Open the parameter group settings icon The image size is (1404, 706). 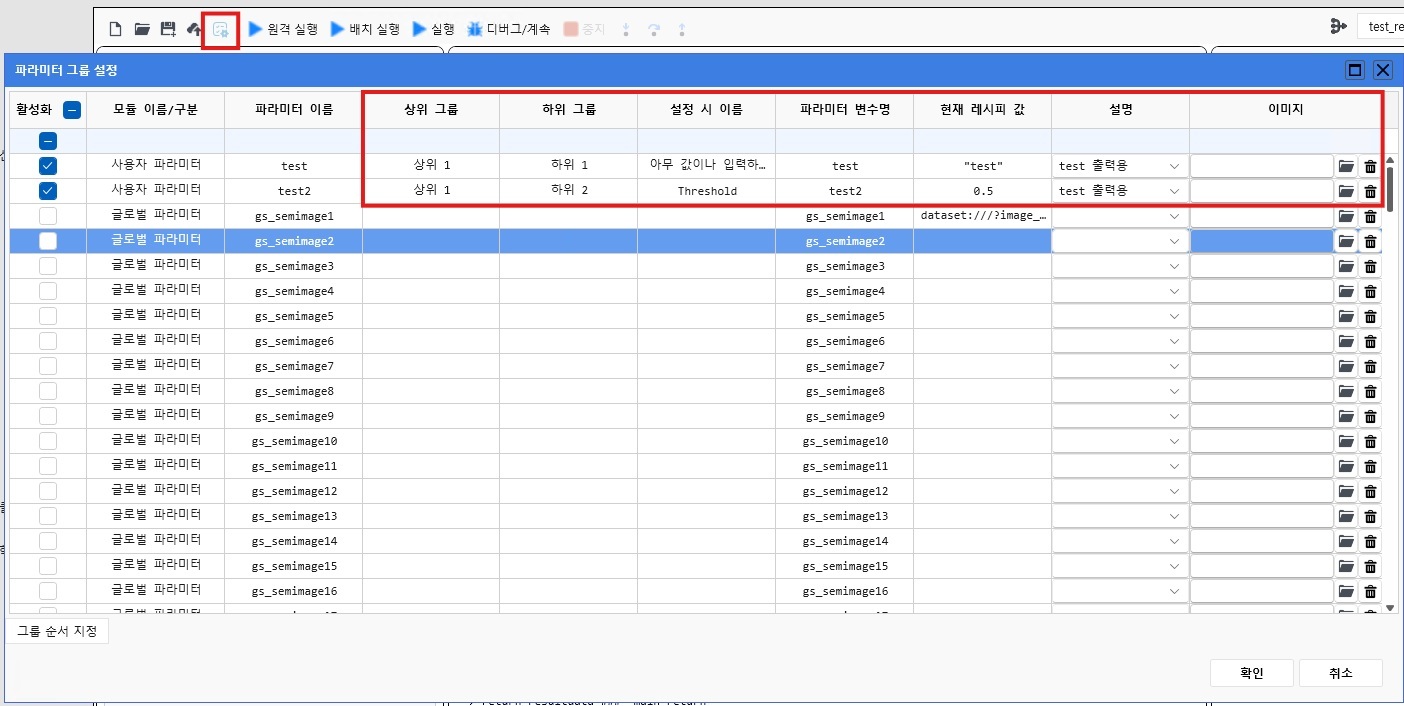click(x=220, y=28)
